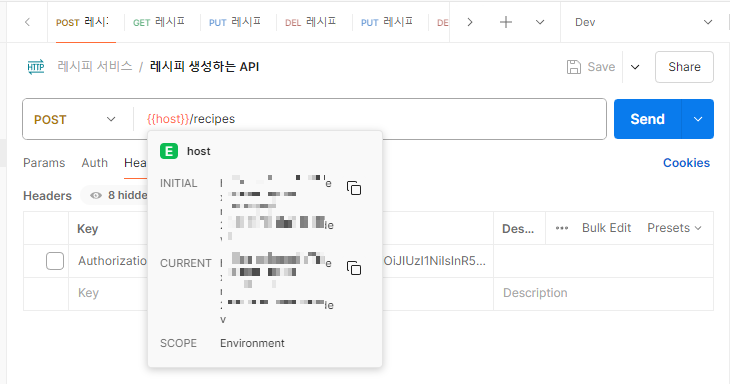Open the Presets dropdown
The height and width of the screenshot is (384, 730).
pos(674,228)
